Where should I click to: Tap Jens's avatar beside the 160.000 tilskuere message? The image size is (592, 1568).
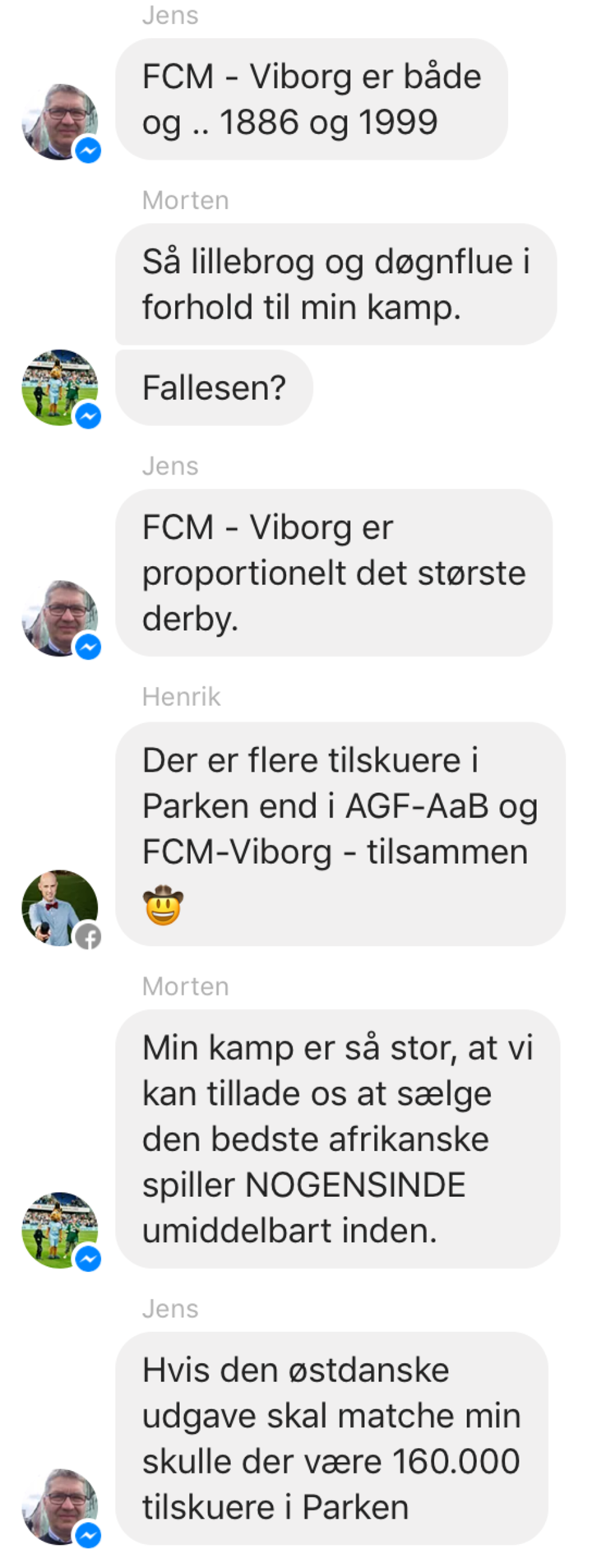(x=59, y=1506)
